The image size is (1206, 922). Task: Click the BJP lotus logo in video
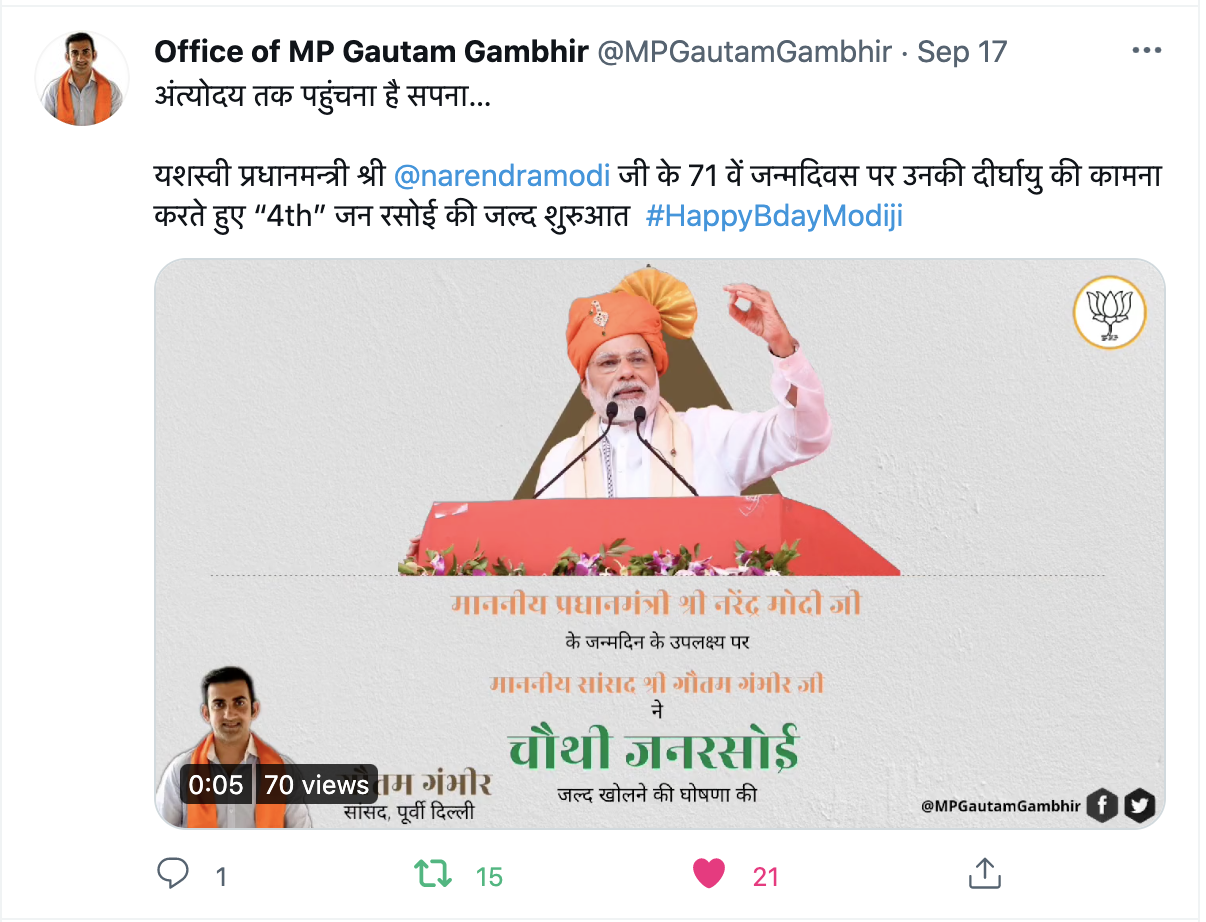tap(1108, 312)
